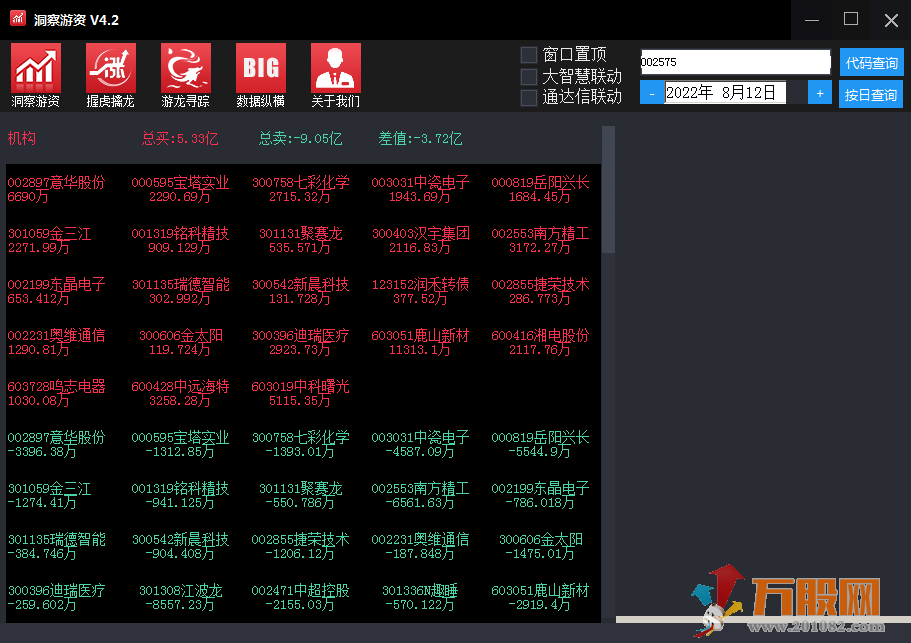Click the 机构 header label

pos(22,138)
